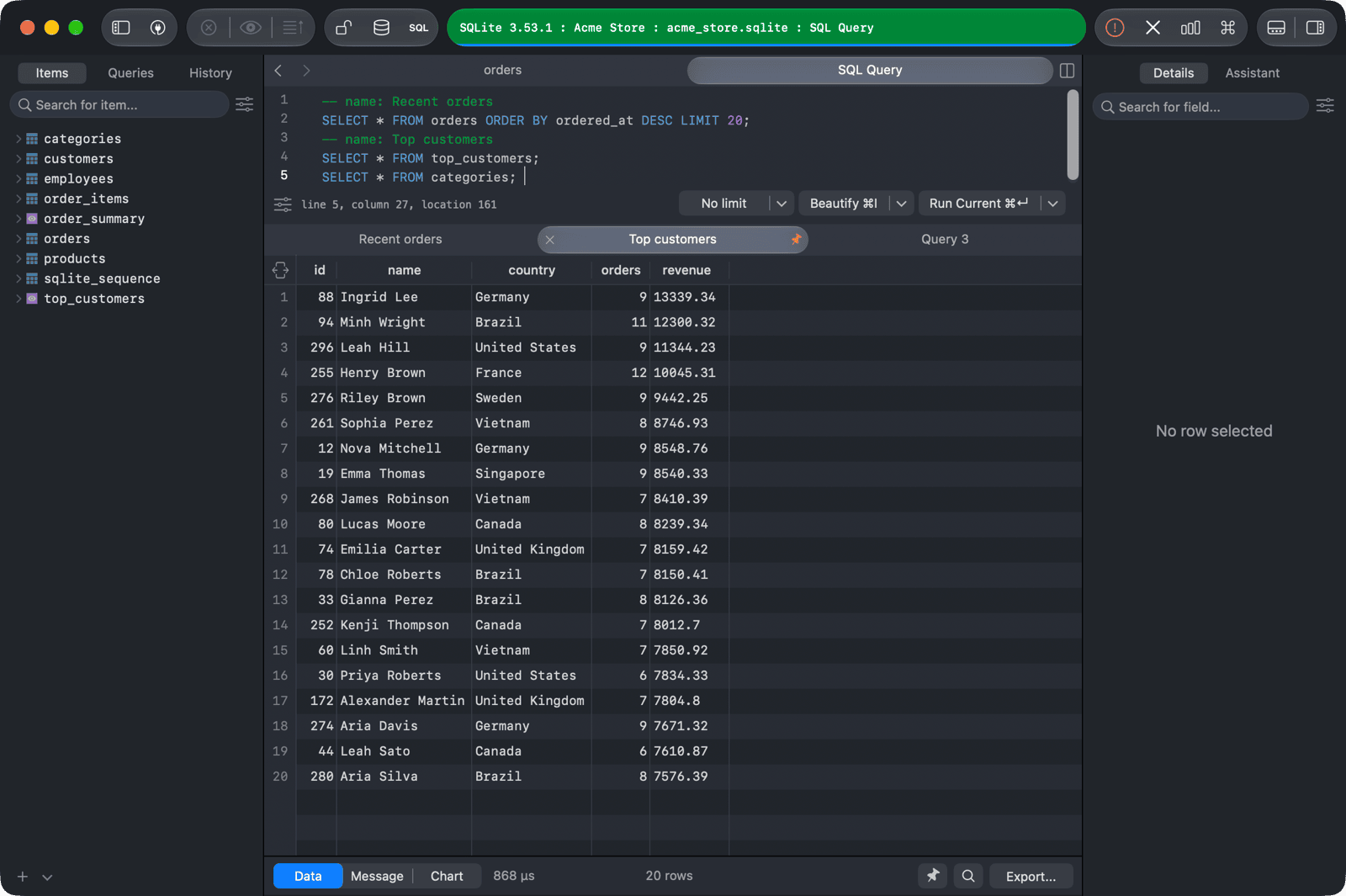Click the eye preview toolbar icon
This screenshot has width=1346, height=896.
tap(250, 28)
